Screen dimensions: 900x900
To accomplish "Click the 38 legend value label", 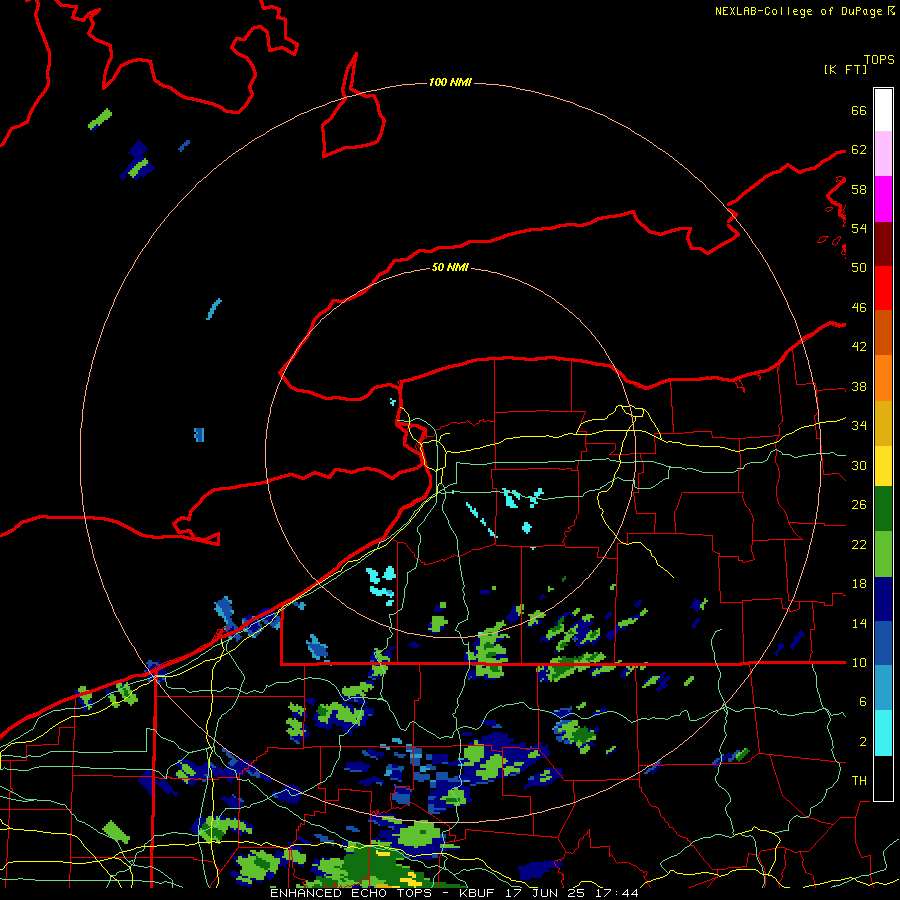I will 859,387.
